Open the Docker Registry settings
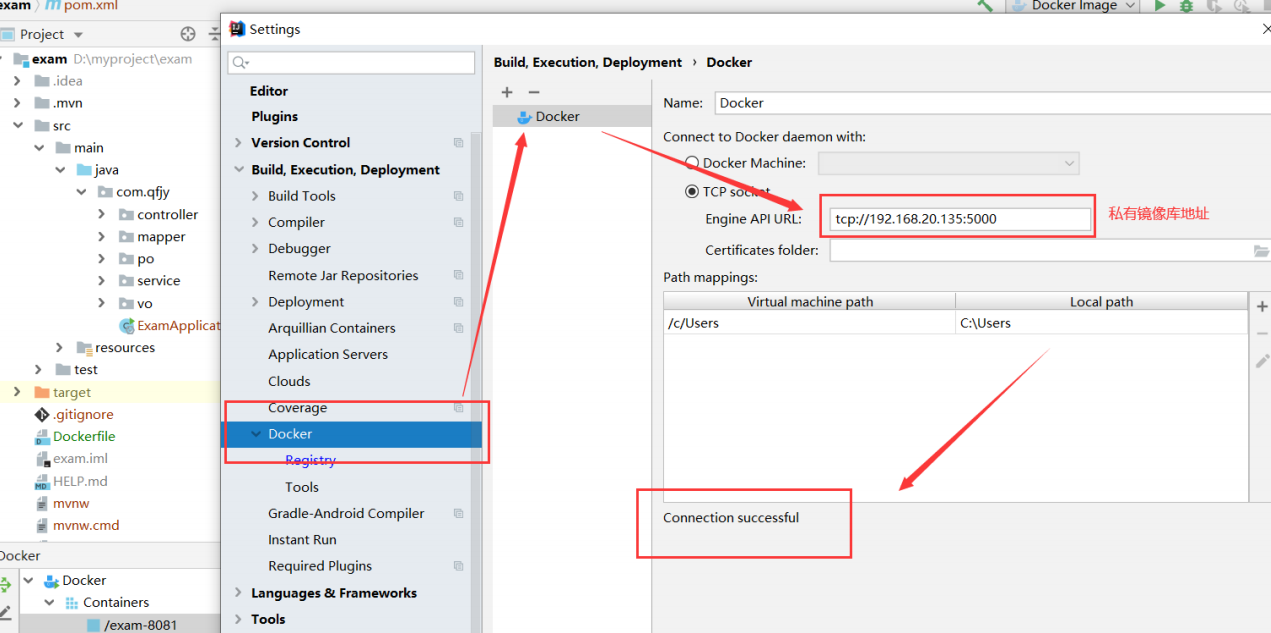The width and height of the screenshot is (1271, 633). pyautogui.click(x=310, y=460)
